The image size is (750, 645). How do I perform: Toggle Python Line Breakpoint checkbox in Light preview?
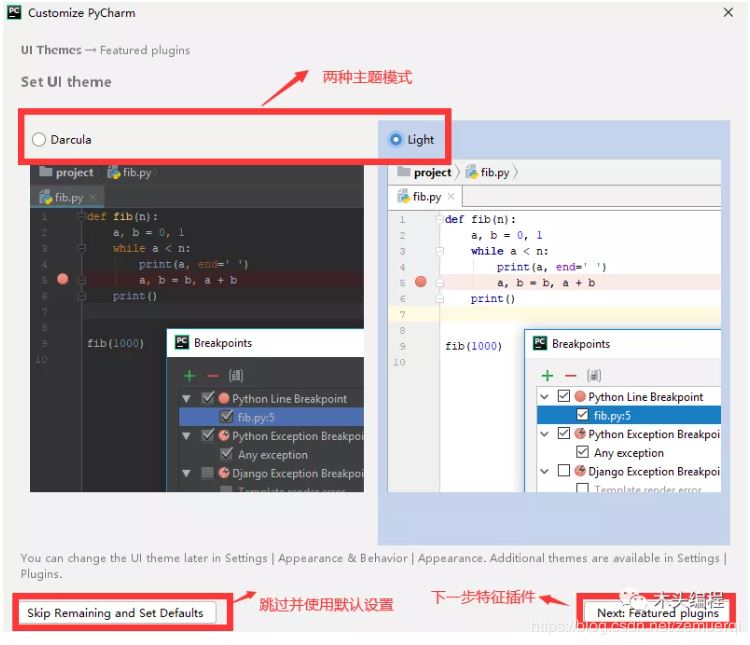(x=563, y=396)
